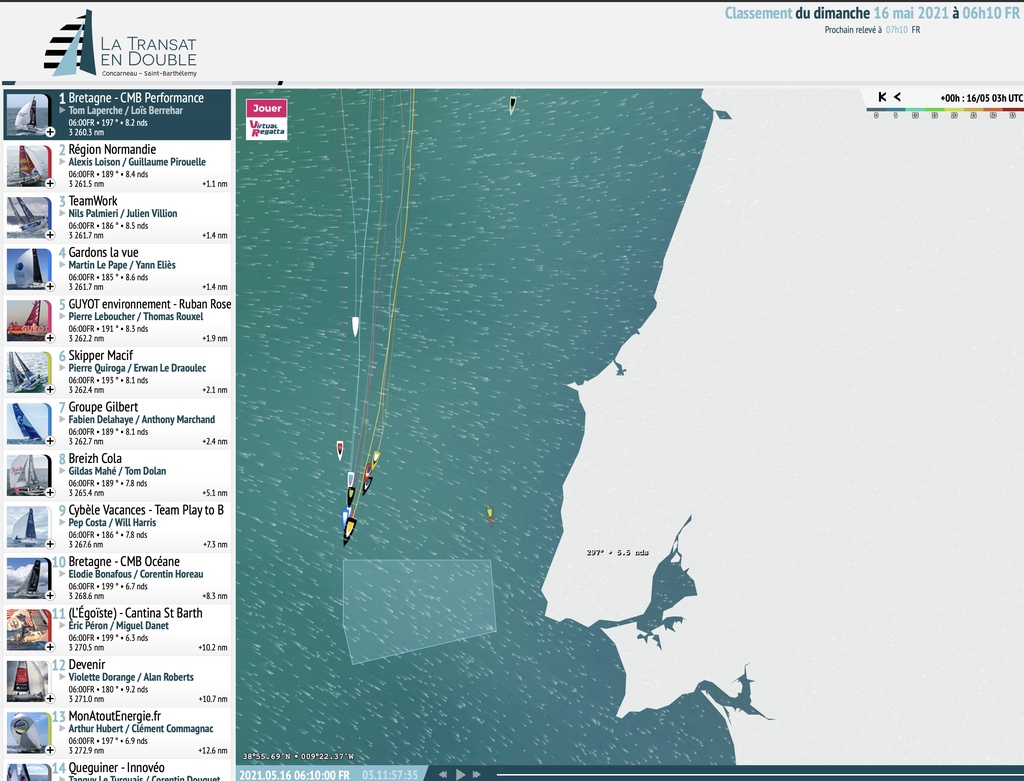Open the Devenir boat thumbnail

(29, 681)
